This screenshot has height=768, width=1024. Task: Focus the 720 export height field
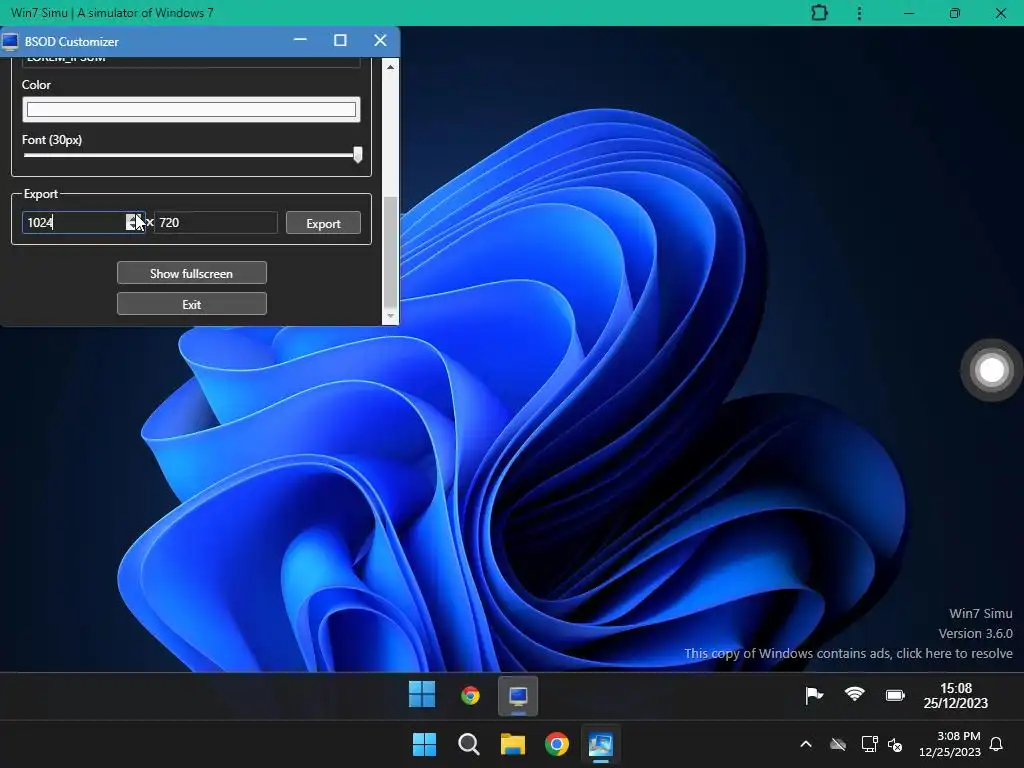[216, 222]
